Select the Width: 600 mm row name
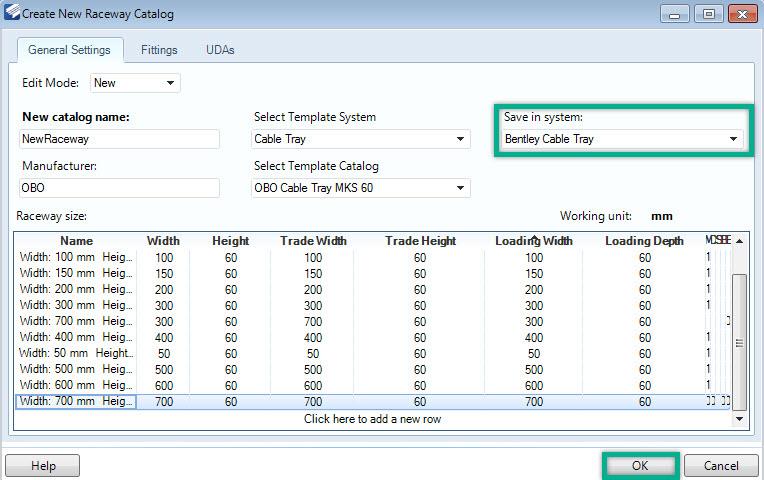 pyautogui.click(x=76, y=385)
